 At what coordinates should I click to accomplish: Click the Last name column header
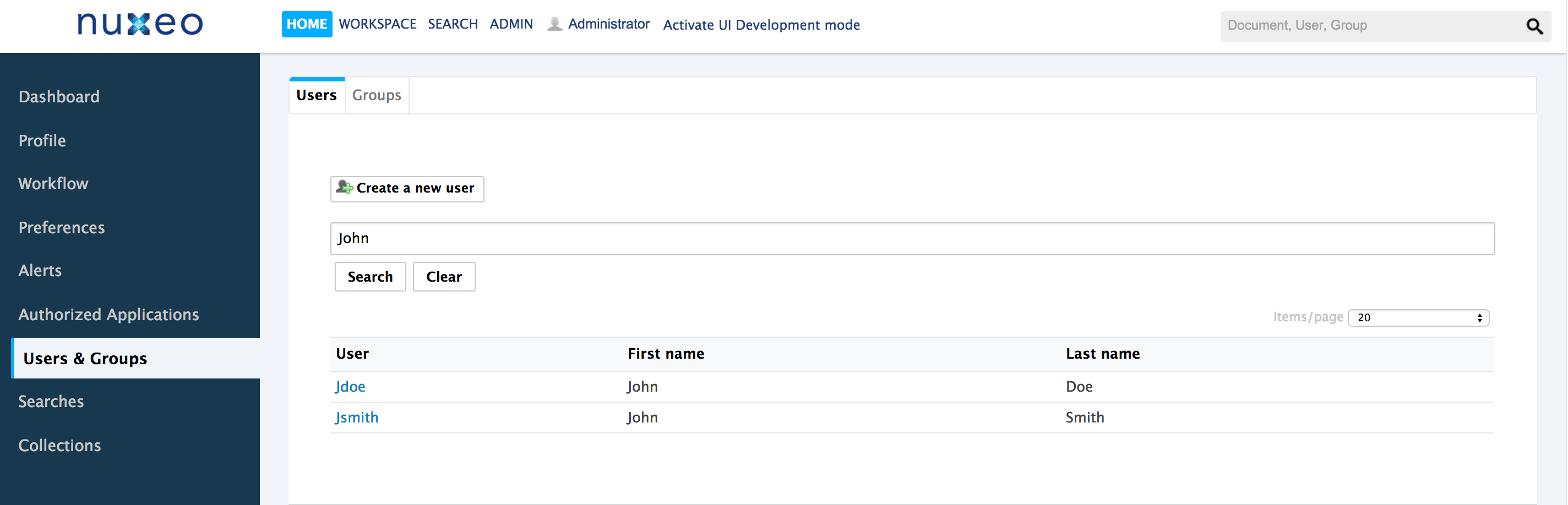pos(1102,354)
